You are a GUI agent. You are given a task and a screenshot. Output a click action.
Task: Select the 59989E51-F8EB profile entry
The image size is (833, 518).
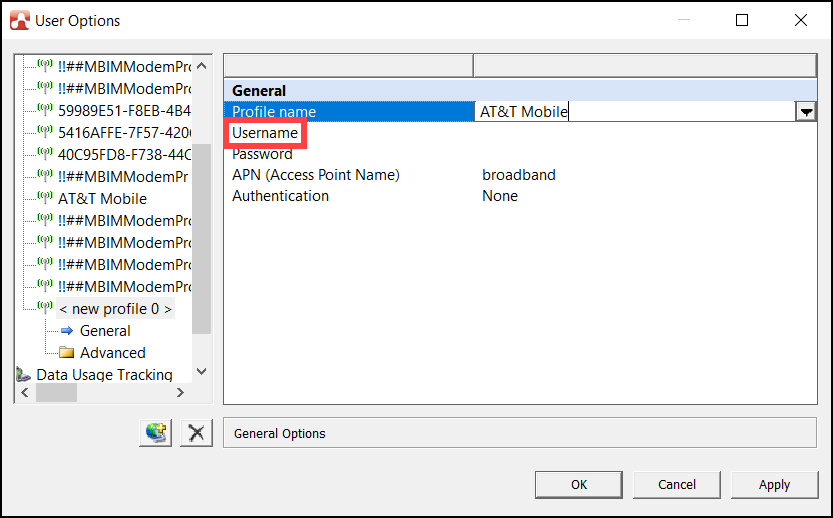click(x=124, y=111)
